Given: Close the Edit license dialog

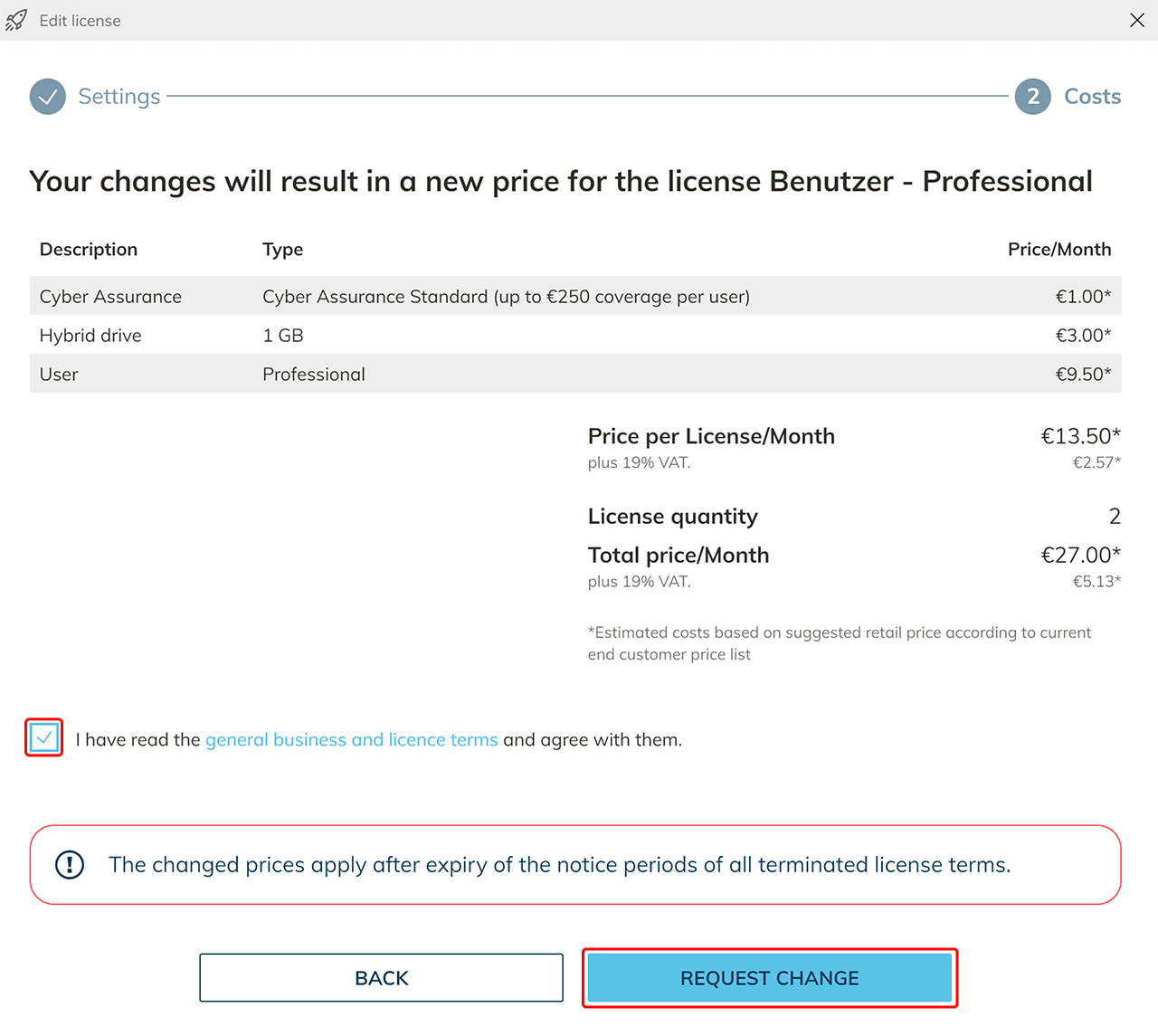Looking at the screenshot, I should [1137, 20].
